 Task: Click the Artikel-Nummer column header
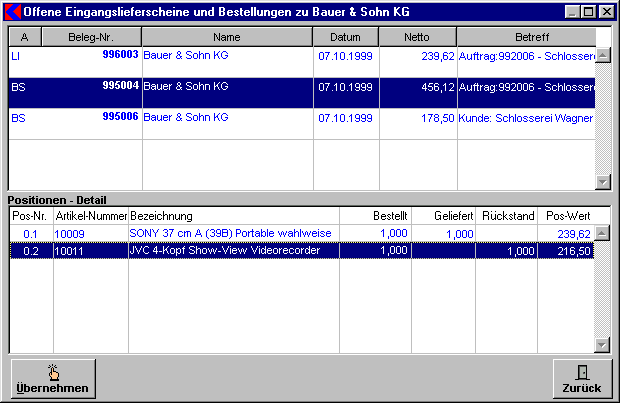91,216
